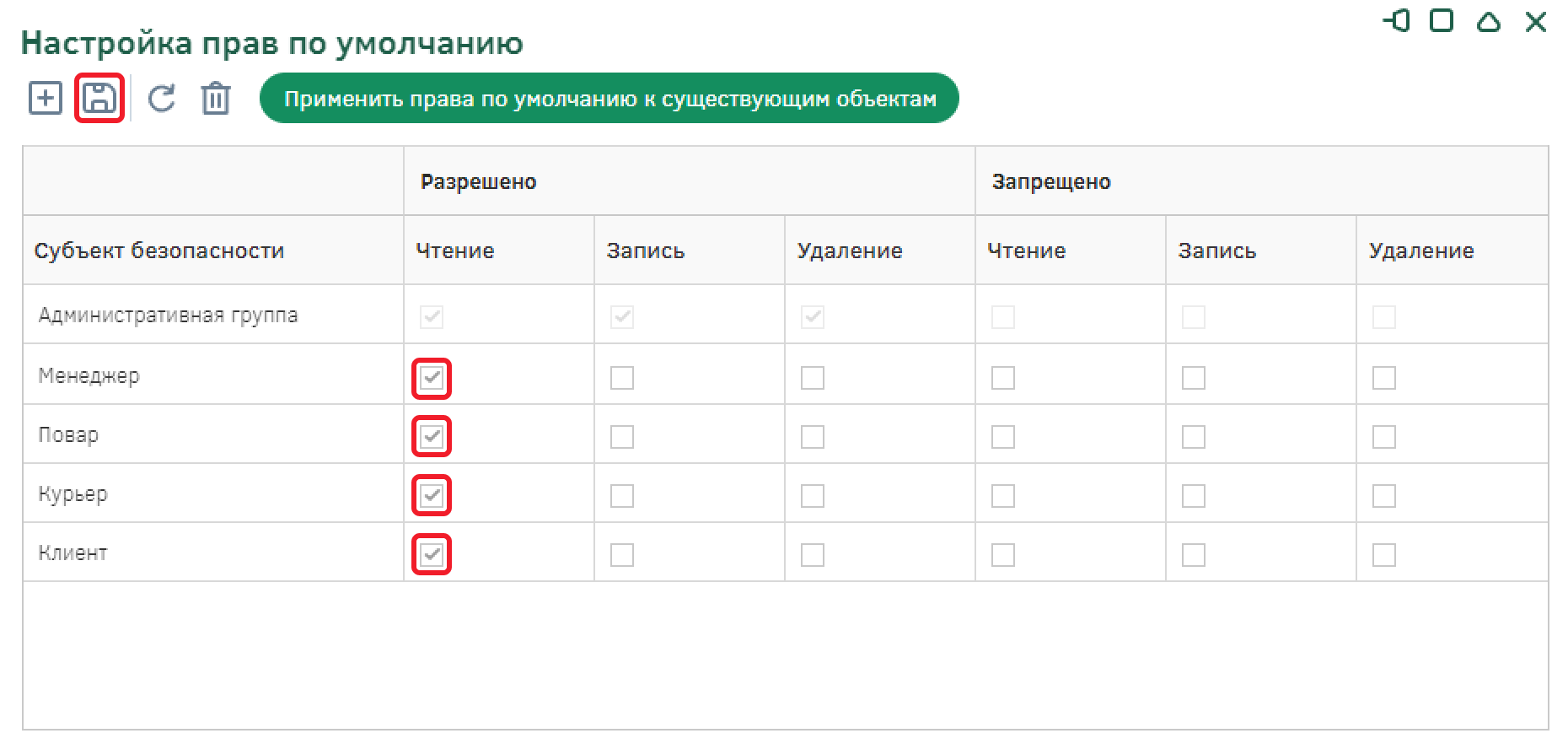
Task: Delete selected entry with trash icon
Action: [x=216, y=99]
